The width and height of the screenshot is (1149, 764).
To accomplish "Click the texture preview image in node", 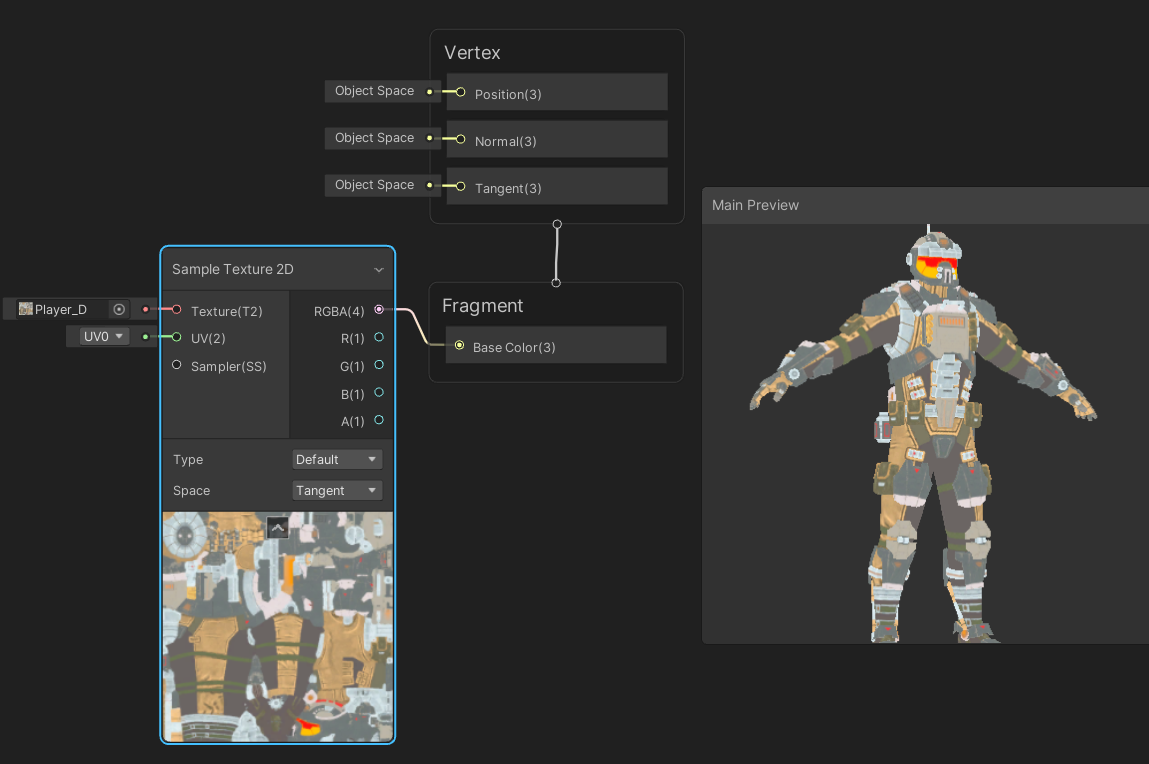I will (x=278, y=627).
